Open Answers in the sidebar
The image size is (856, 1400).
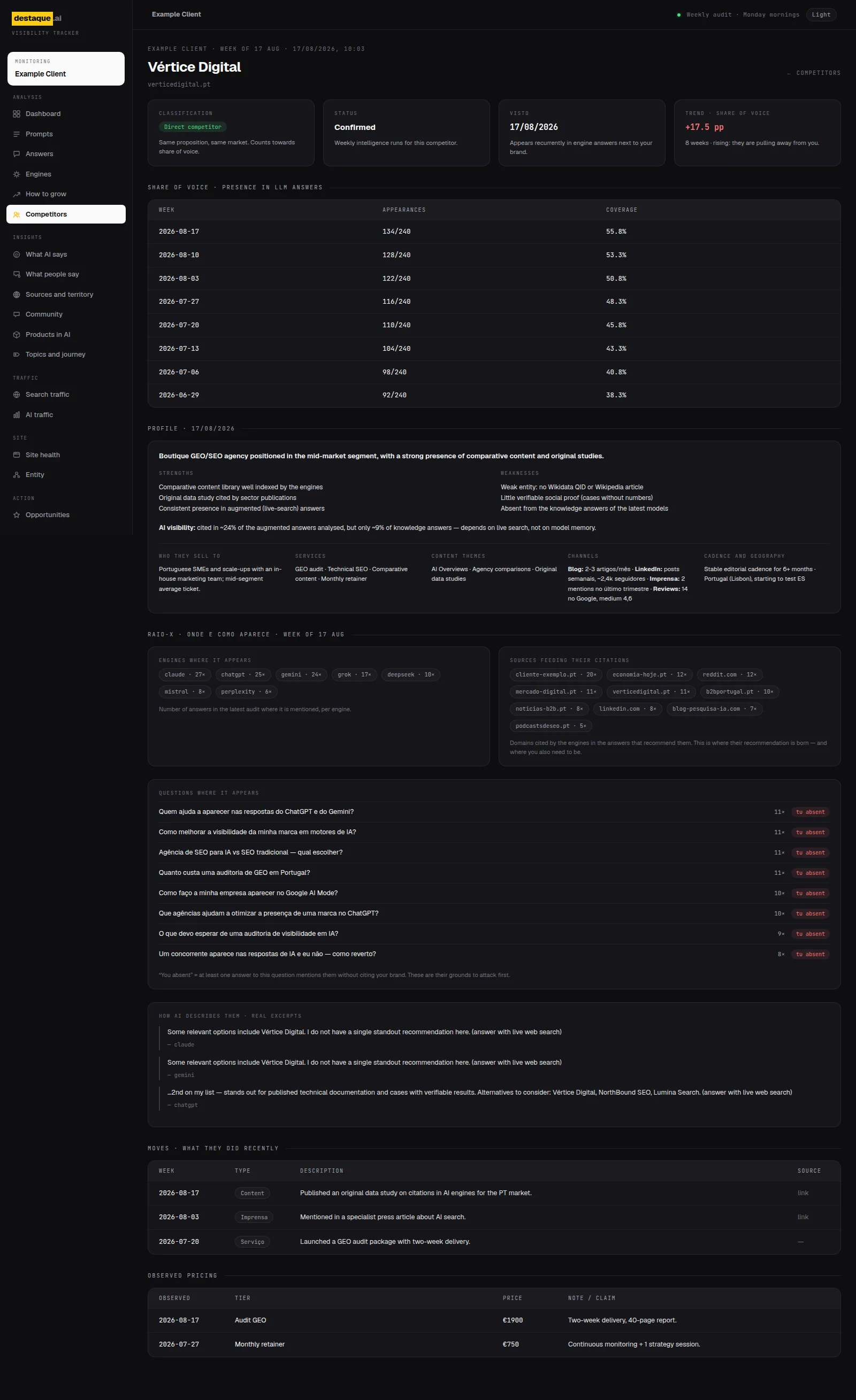point(66,154)
